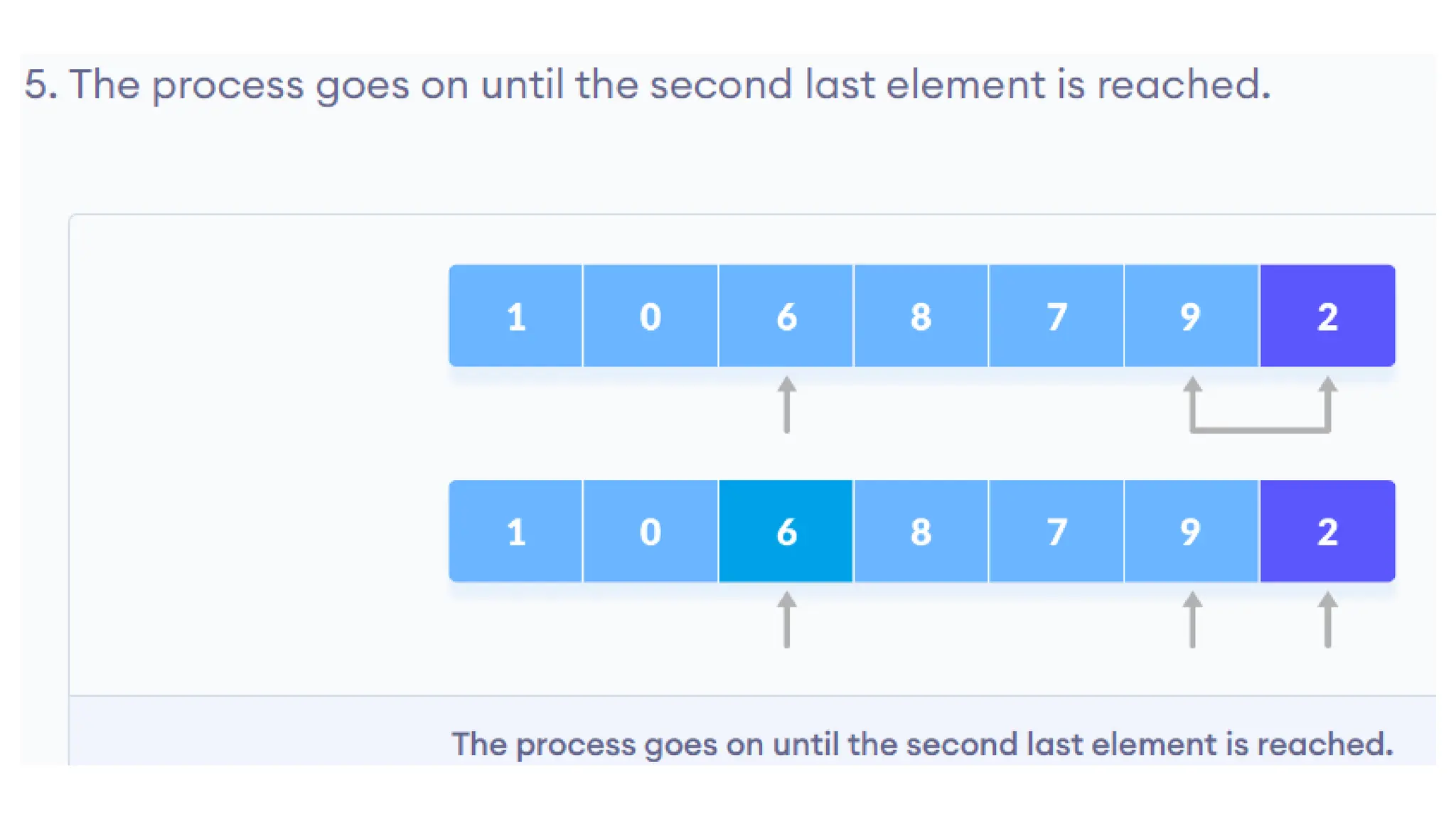
Task: Click cell 7 in the bottom array
Action: tap(1056, 531)
